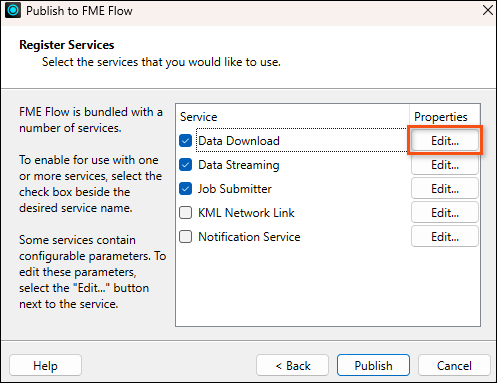Edit properties for Data Download
This screenshot has height=383, width=497.
pyautogui.click(x=445, y=140)
